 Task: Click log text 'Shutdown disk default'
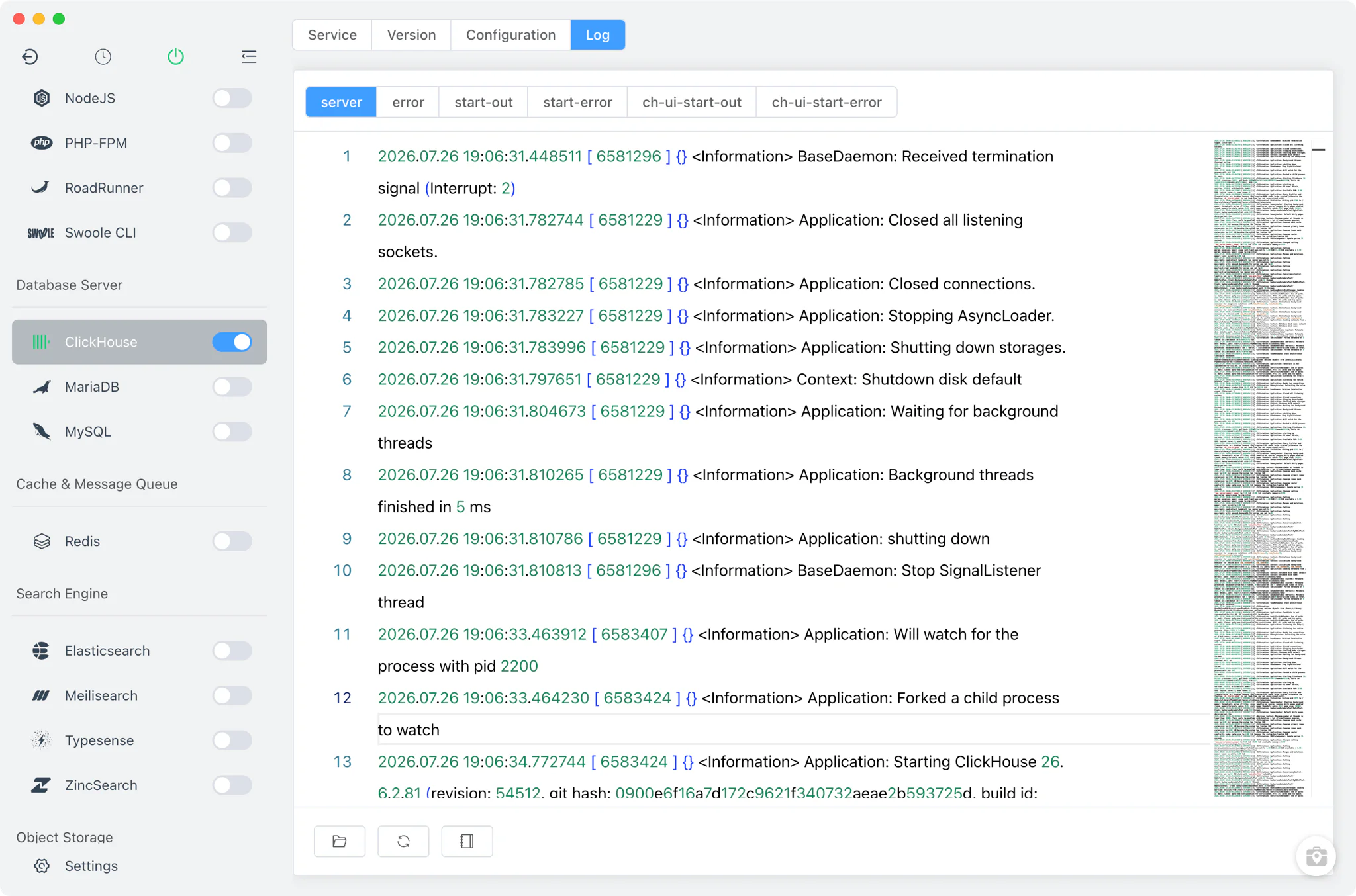click(x=942, y=379)
